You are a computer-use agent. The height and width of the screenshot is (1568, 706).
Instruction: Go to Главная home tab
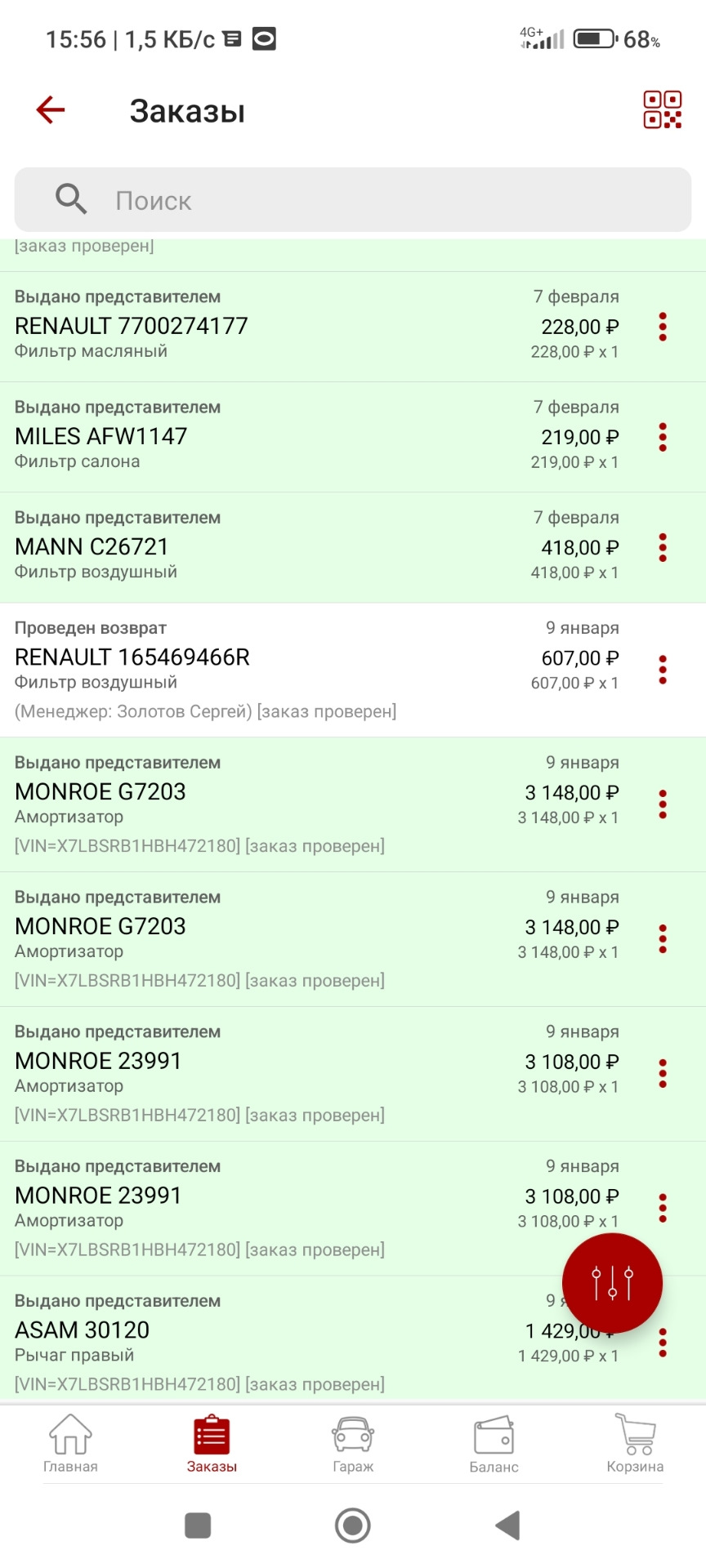pyautogui.click(x=70, y=1444)
